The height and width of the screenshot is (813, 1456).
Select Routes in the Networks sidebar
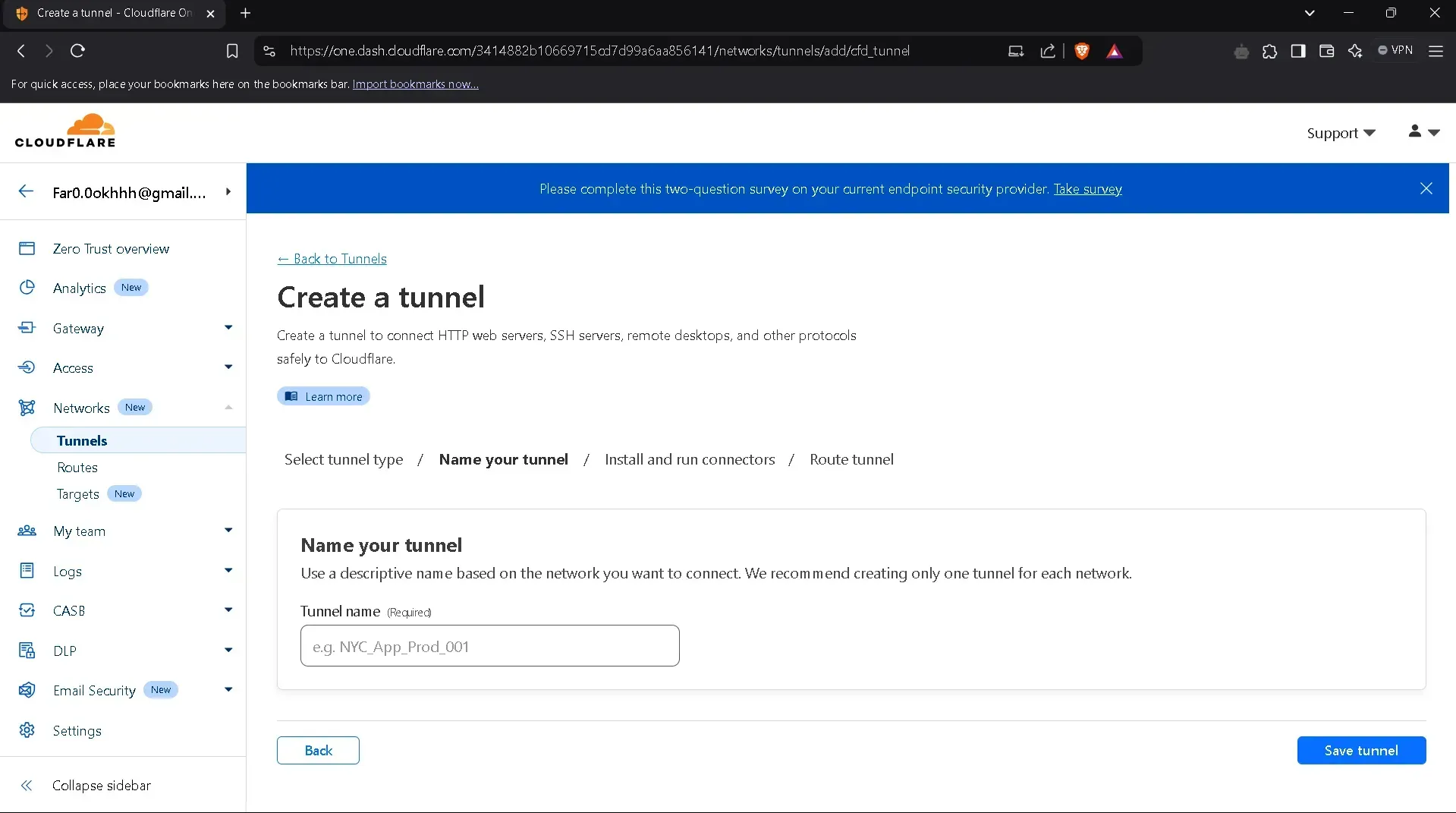pyautogui.click(x=77, y=467)
